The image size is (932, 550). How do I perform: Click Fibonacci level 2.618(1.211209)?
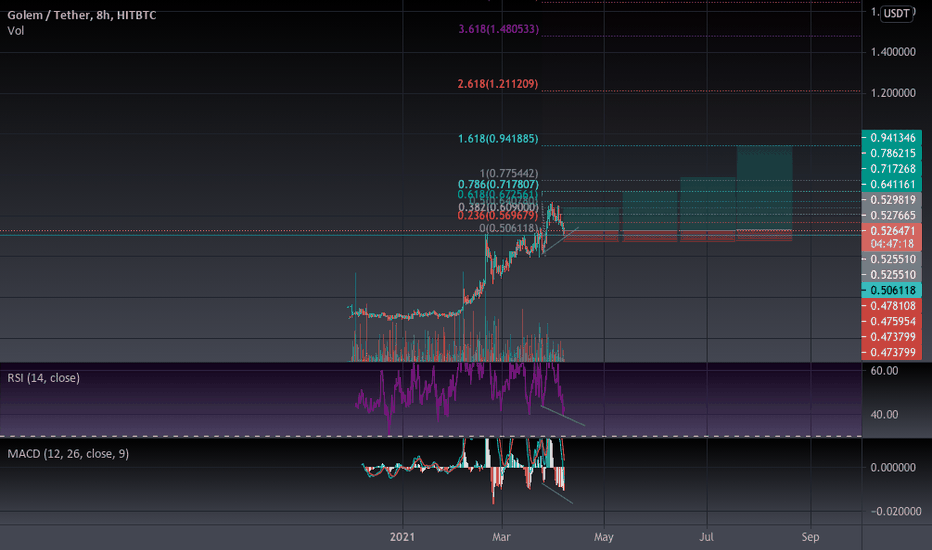coord(498,84)
